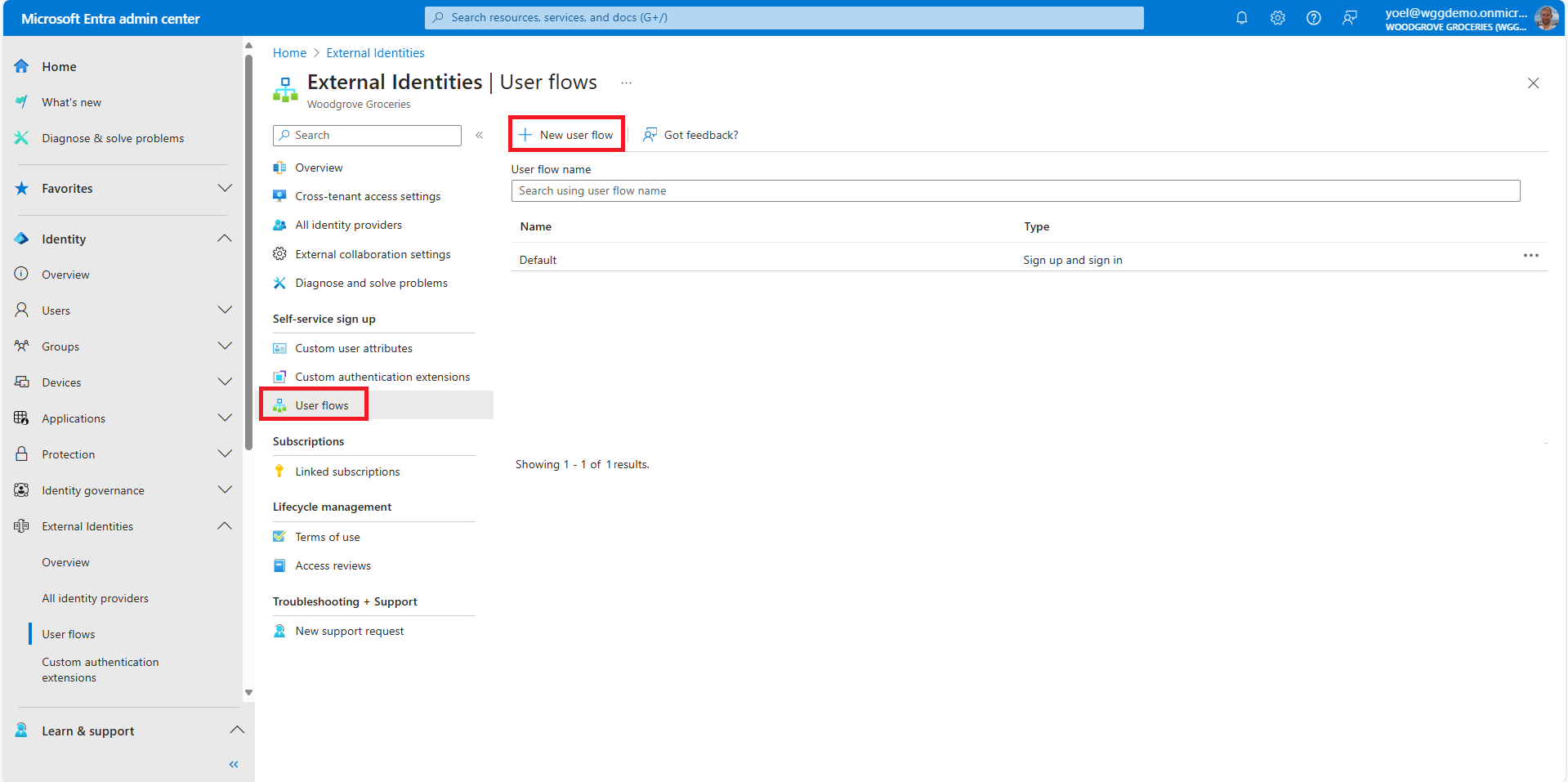Collapse the left sidebar navigation
Image resolution: width=1568 pixels, height=782 pixels.
(x=234, y=764)
